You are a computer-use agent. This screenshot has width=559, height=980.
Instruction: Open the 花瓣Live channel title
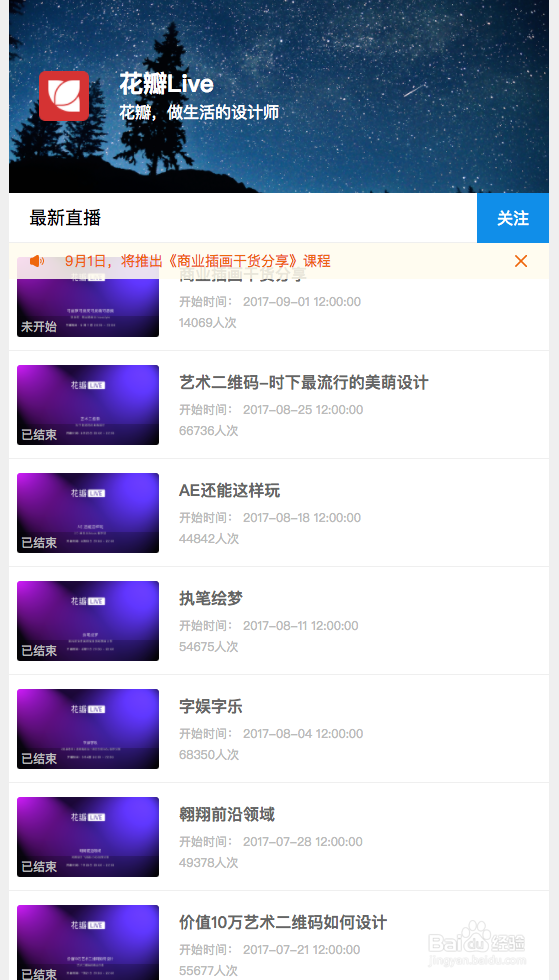pos(166,84)
